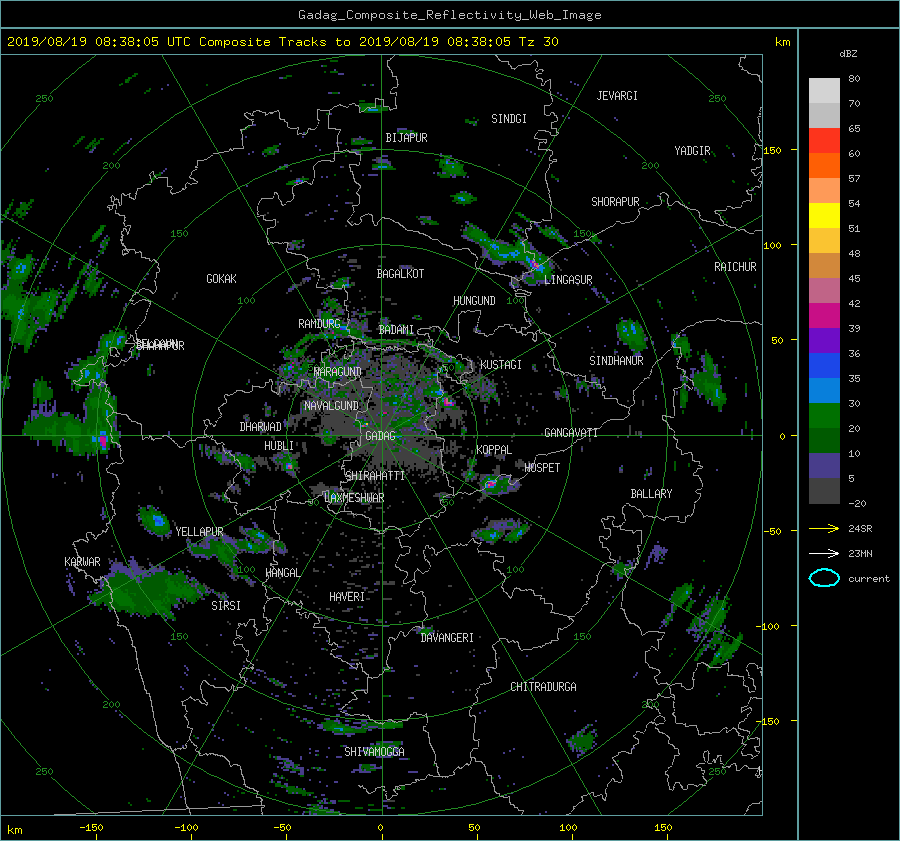Click the NAVALGUND city label
The image size is (900, 841).
331,406
